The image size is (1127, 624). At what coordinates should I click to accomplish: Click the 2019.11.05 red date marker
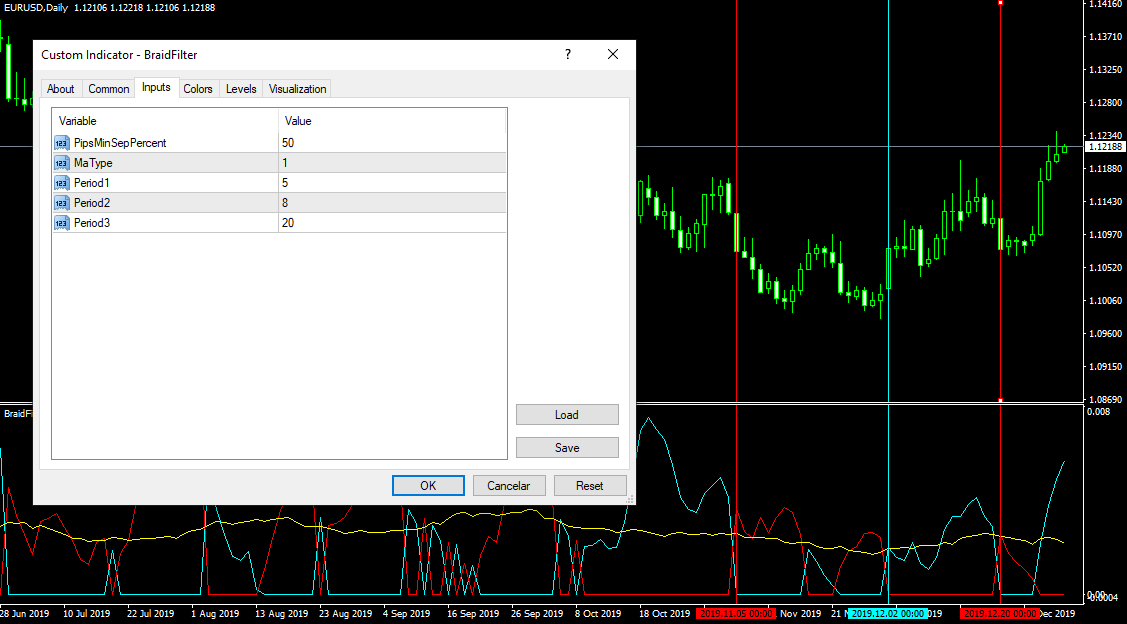coord(736,614)
